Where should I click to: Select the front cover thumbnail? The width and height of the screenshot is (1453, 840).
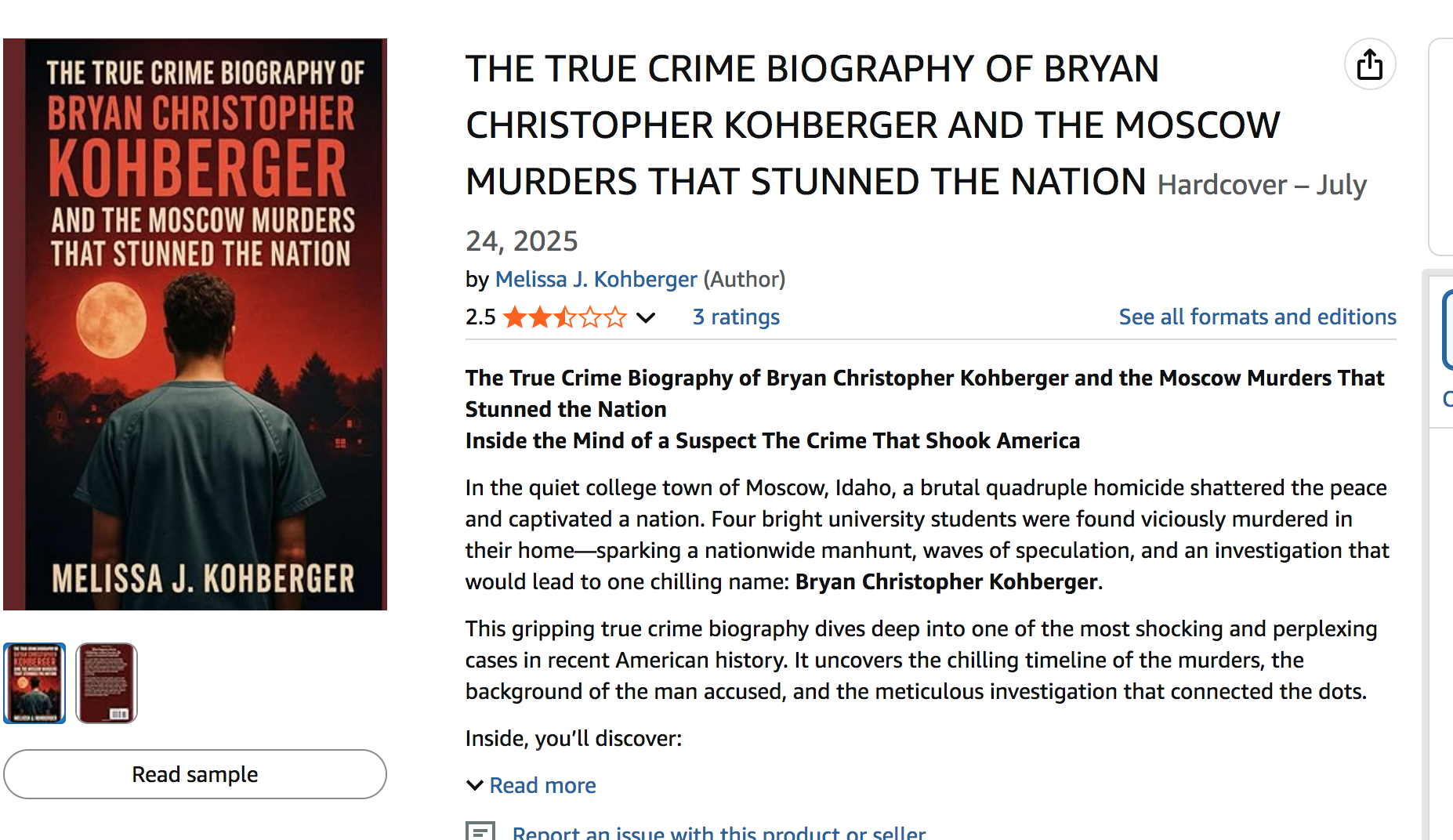coord(34,682)
